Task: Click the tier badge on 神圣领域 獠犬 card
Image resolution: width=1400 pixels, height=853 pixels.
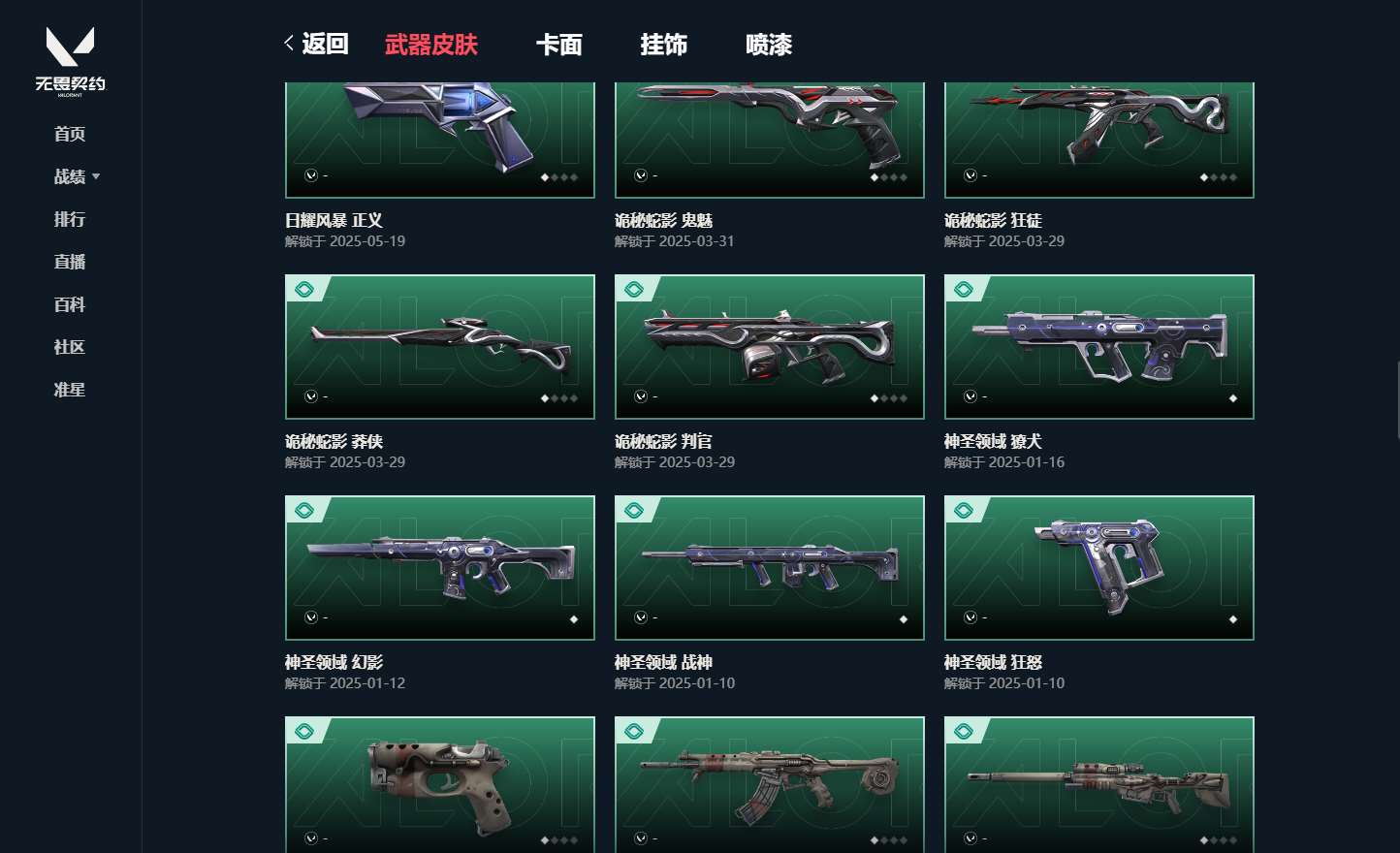Action: point(963,289)
